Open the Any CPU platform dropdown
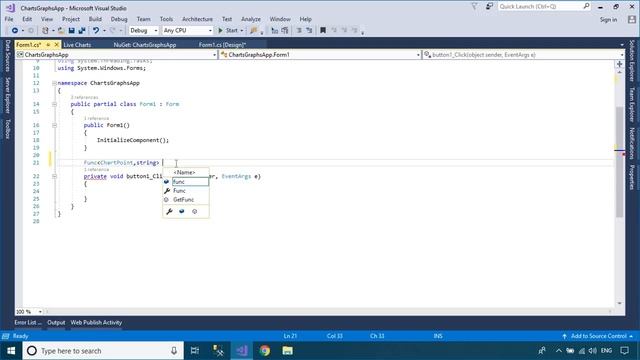This screenshot has height=360, width=640. click(187, 31)
